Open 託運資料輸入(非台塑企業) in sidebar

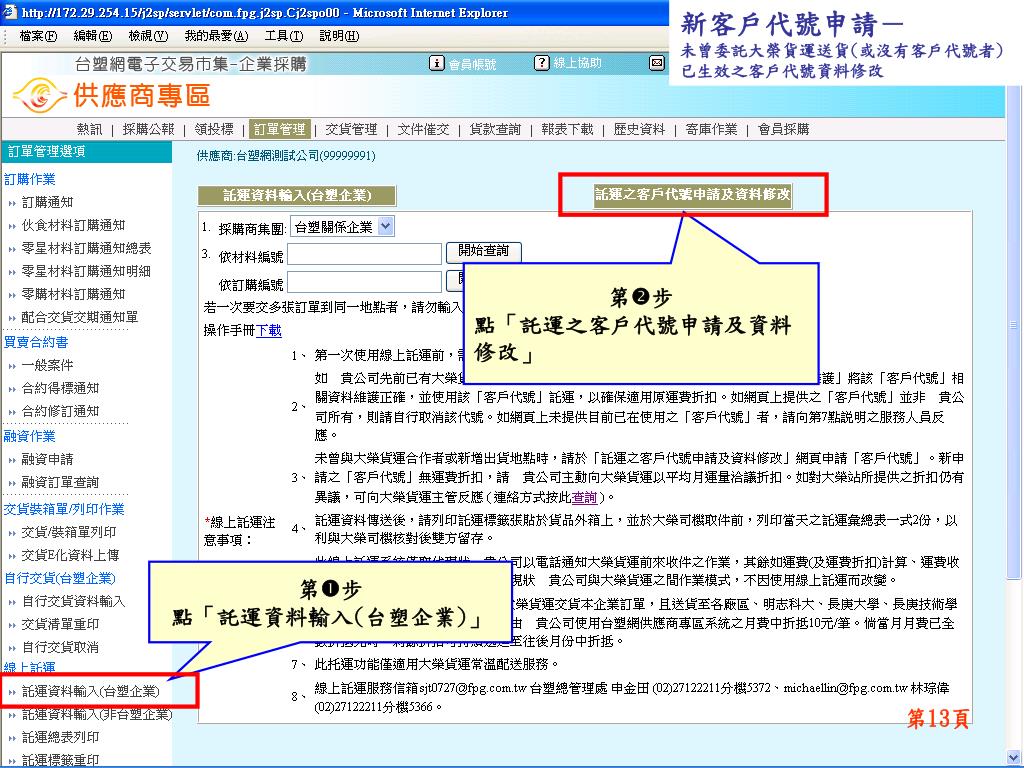[x=97, y=714]
